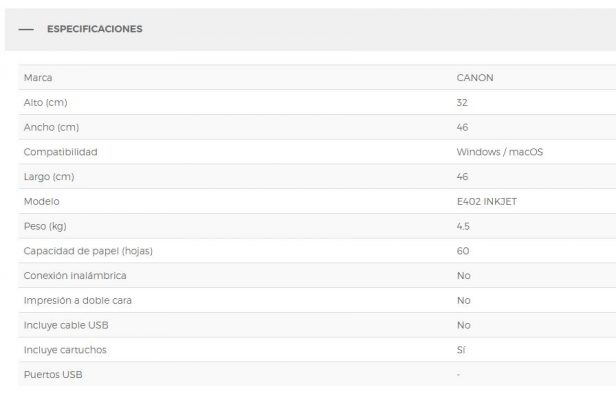This screenshot has height=400, width=616.
Task: Select the Alto (cm) row label
Action: tap(46, 103)
